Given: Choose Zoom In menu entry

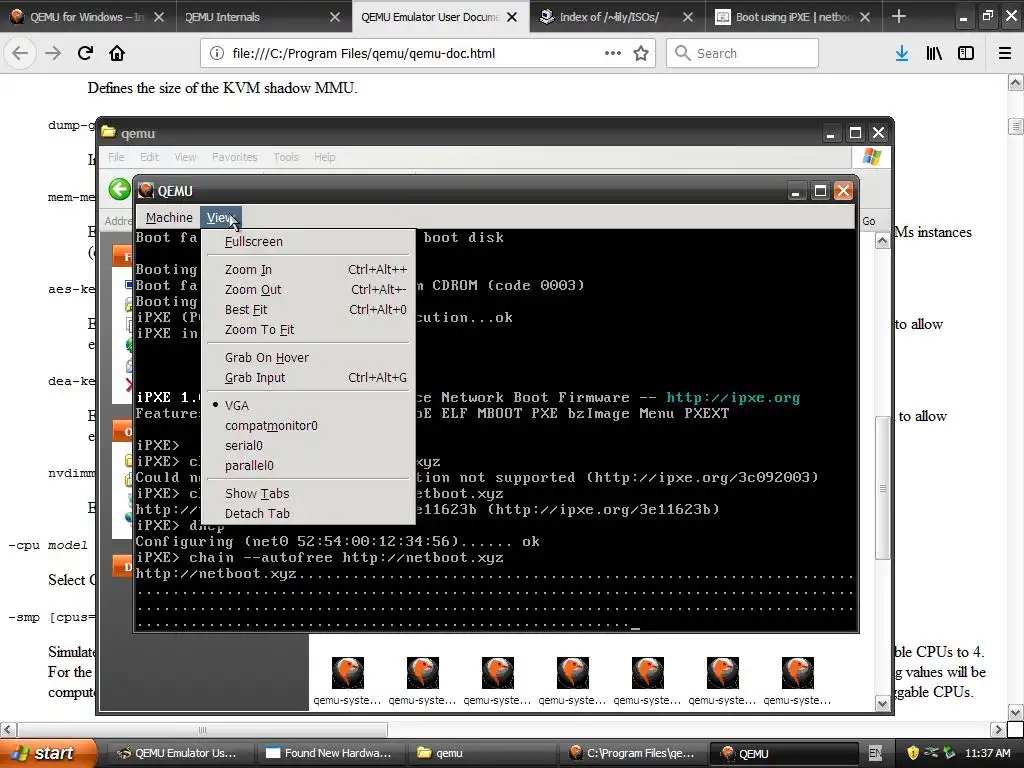Looking at the screenshot, I should point(308,270).
